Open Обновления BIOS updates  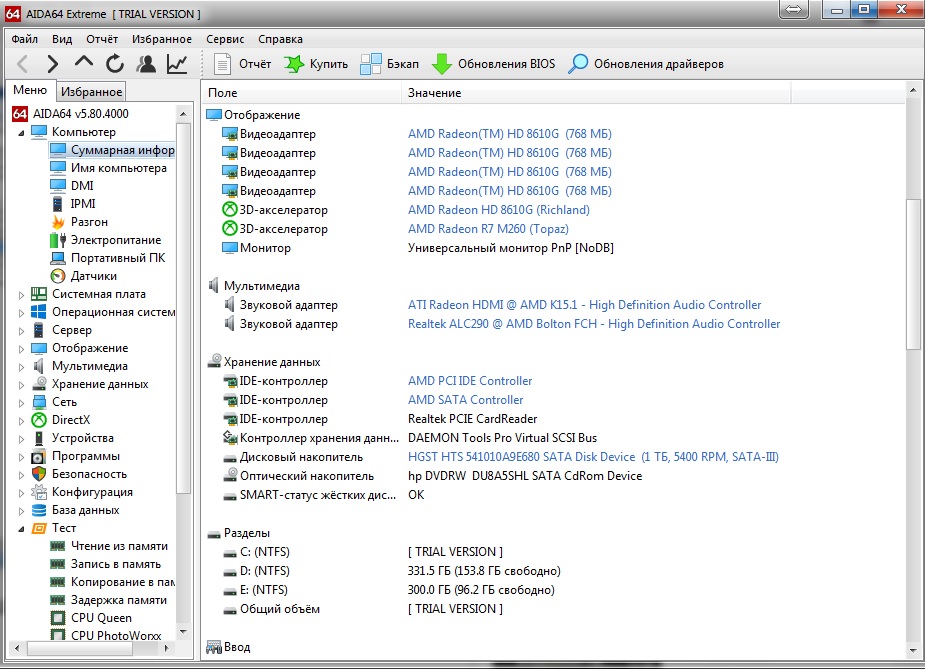[x=493, y=64]
